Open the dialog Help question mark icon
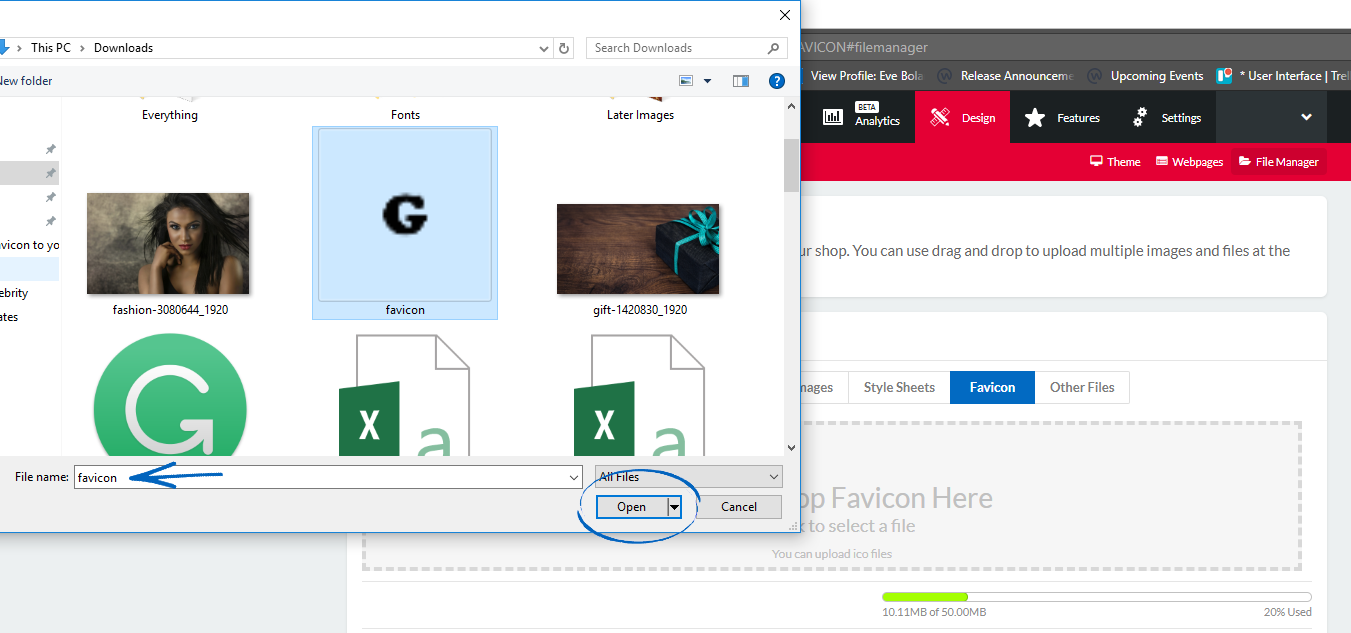The width and height of the screenshot is (1351, 633). [777, 81]
